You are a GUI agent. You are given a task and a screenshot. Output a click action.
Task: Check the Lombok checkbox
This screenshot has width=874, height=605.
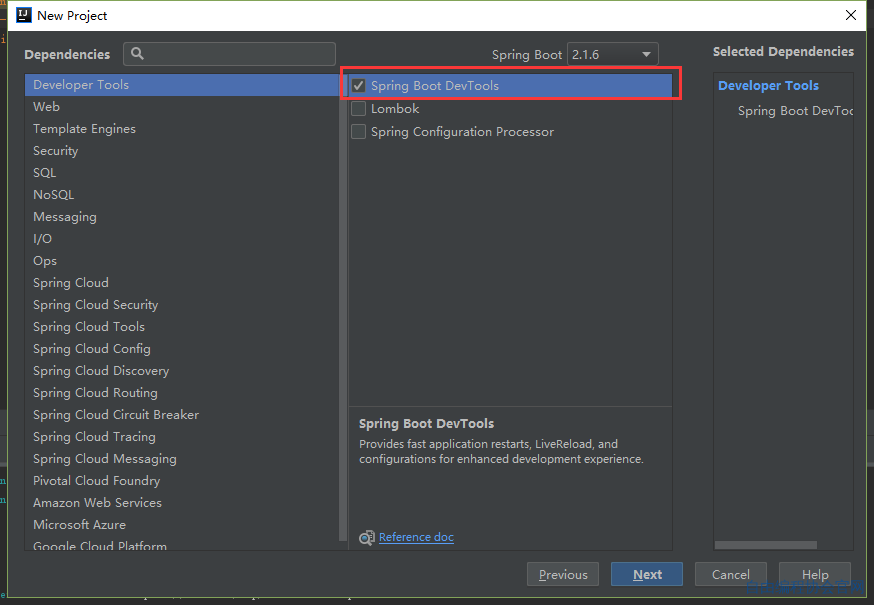[358, 109]
